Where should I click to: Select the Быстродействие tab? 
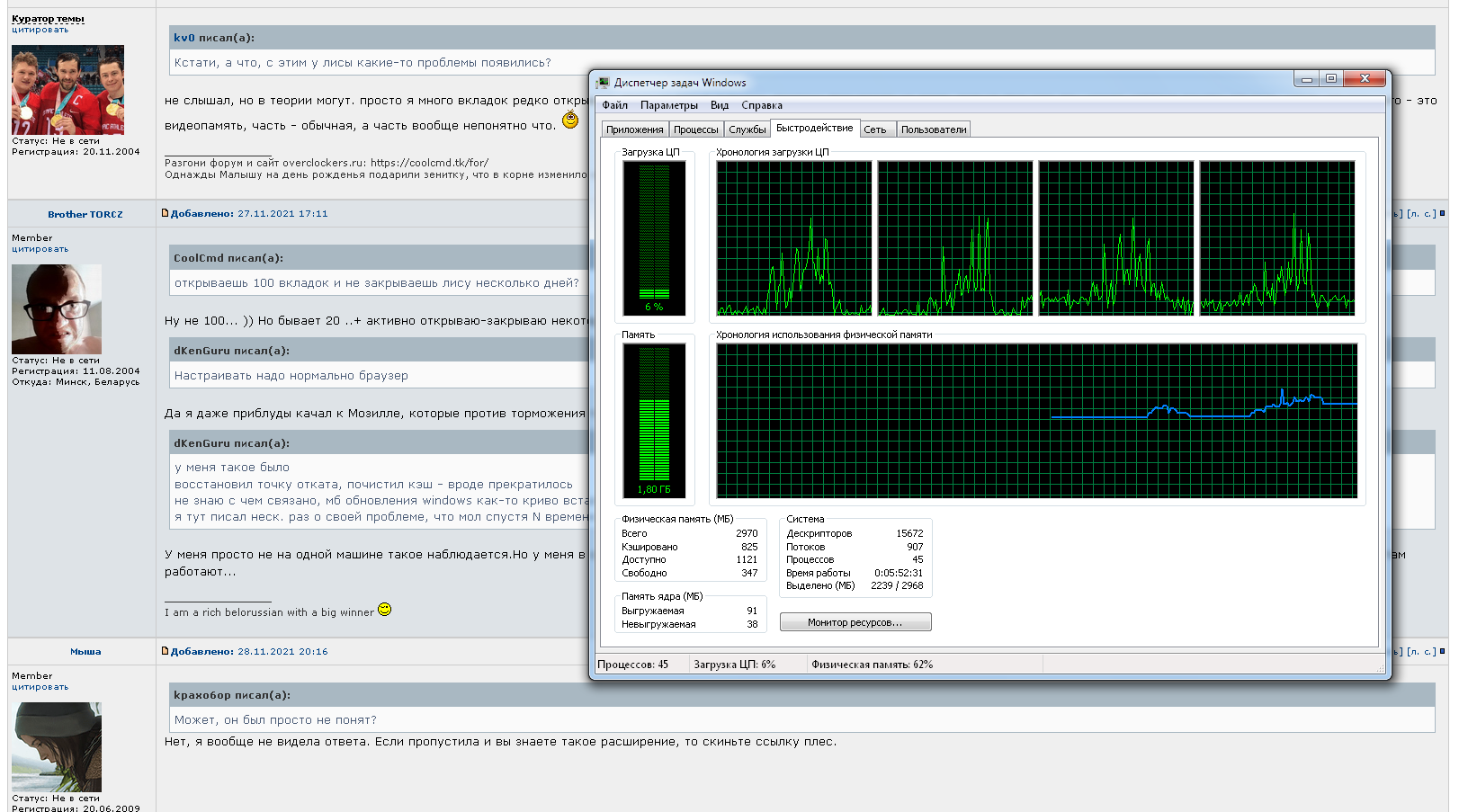[815, 128]
